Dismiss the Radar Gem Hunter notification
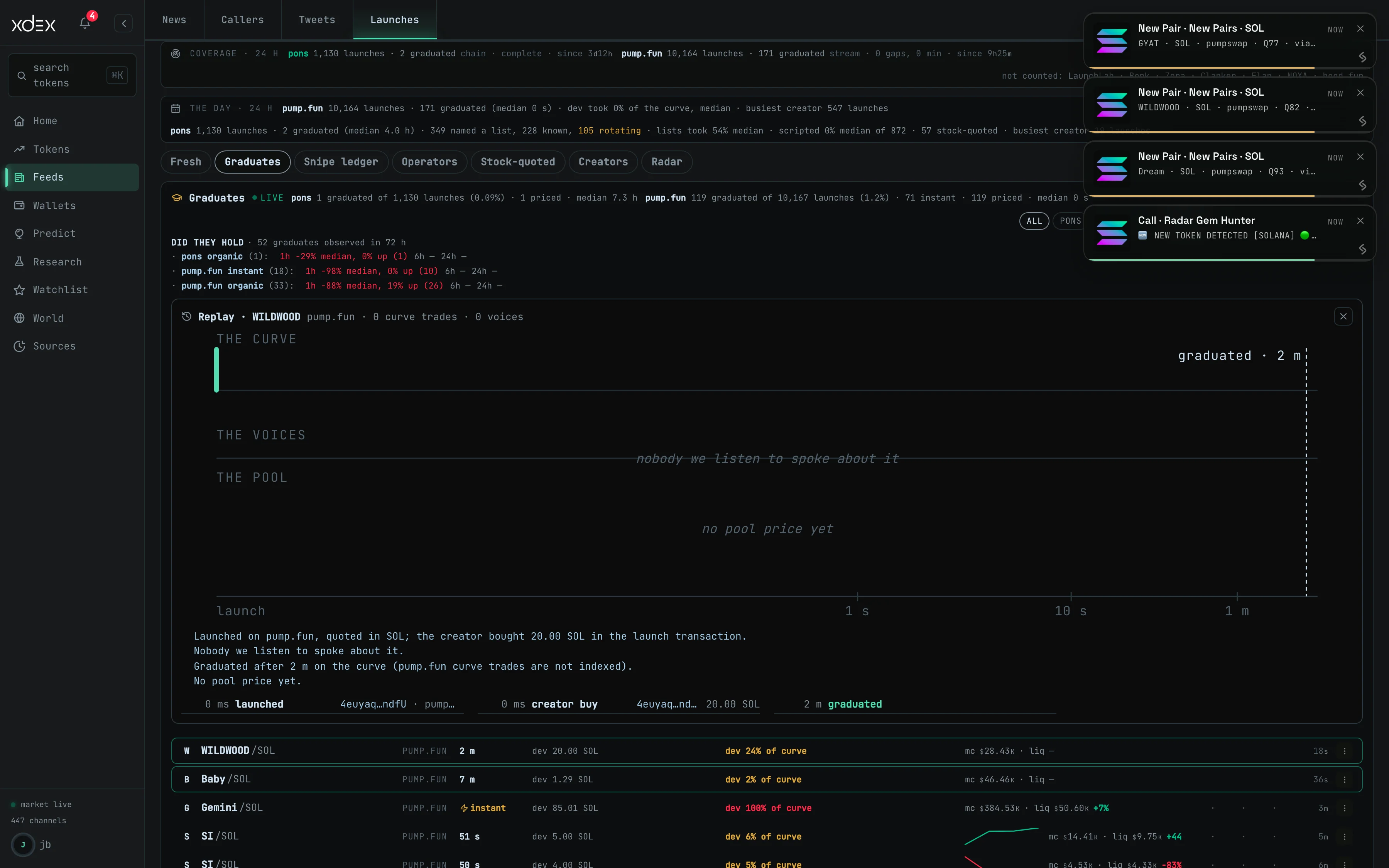The image size is (1389, 868). pos(1360,221)
